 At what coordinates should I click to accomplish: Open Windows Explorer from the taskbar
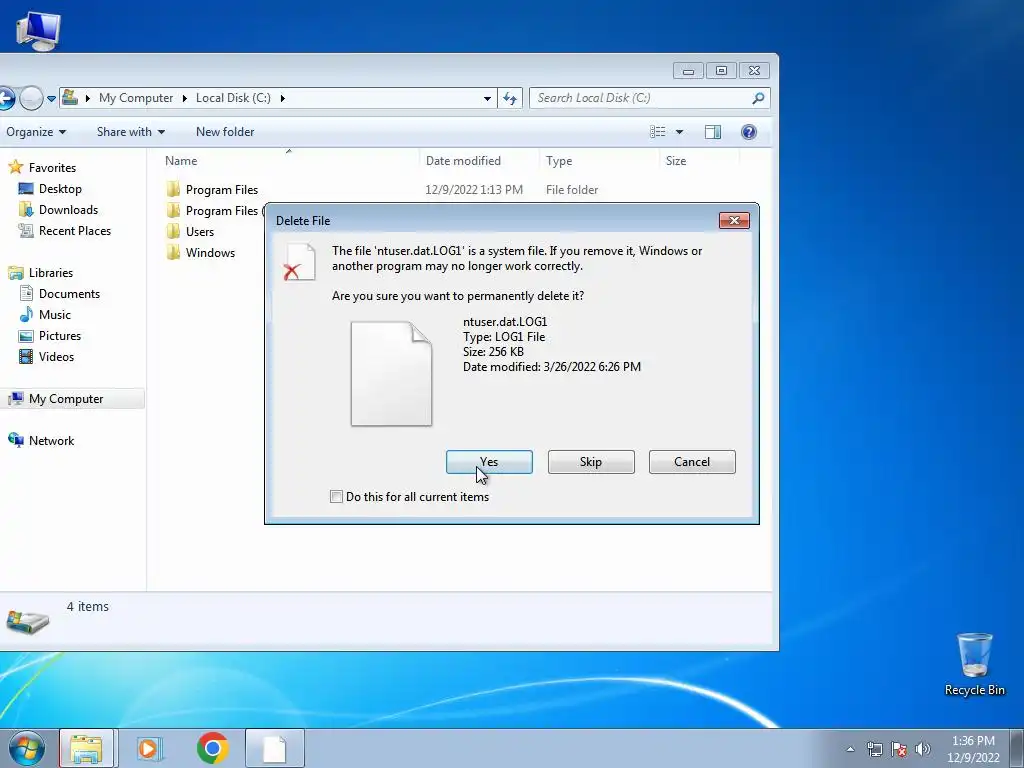pyautogui.click(x=86, y=748)
